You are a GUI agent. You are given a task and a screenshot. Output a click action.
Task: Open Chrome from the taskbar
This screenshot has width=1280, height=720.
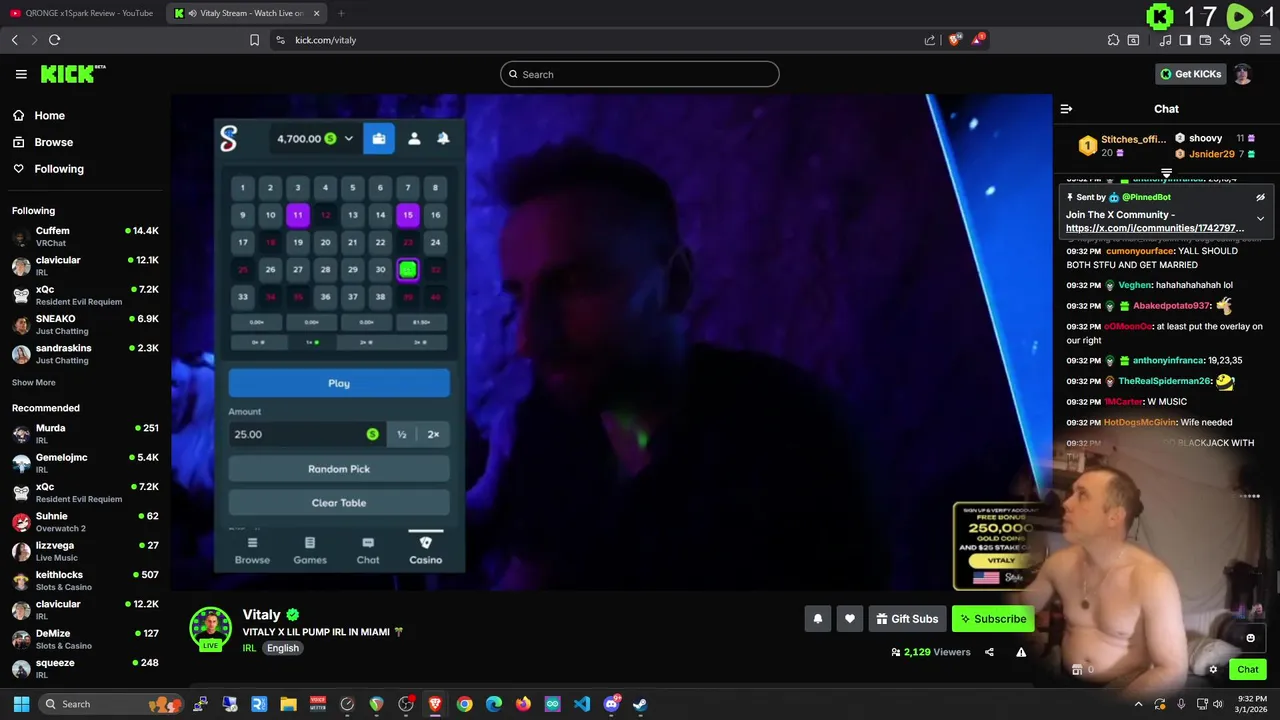pyautogui.click(x=464, y=704)
